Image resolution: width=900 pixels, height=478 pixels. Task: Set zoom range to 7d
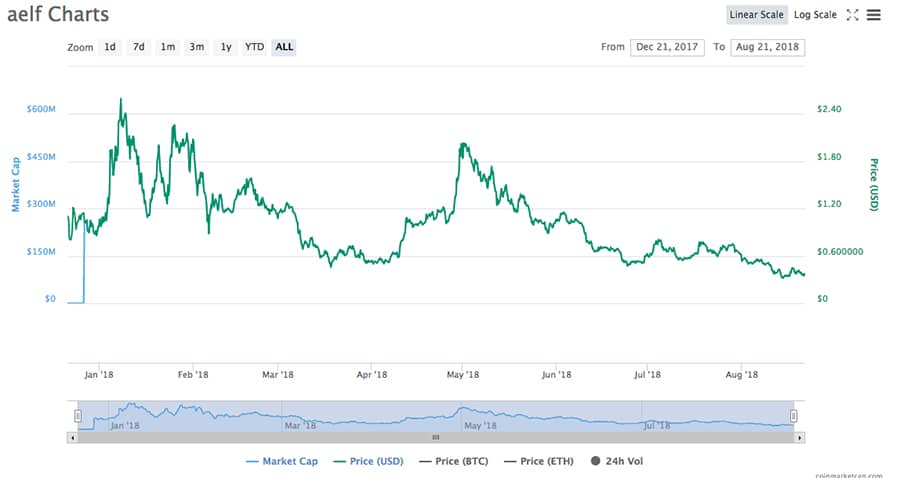click(x=139, y=47)
